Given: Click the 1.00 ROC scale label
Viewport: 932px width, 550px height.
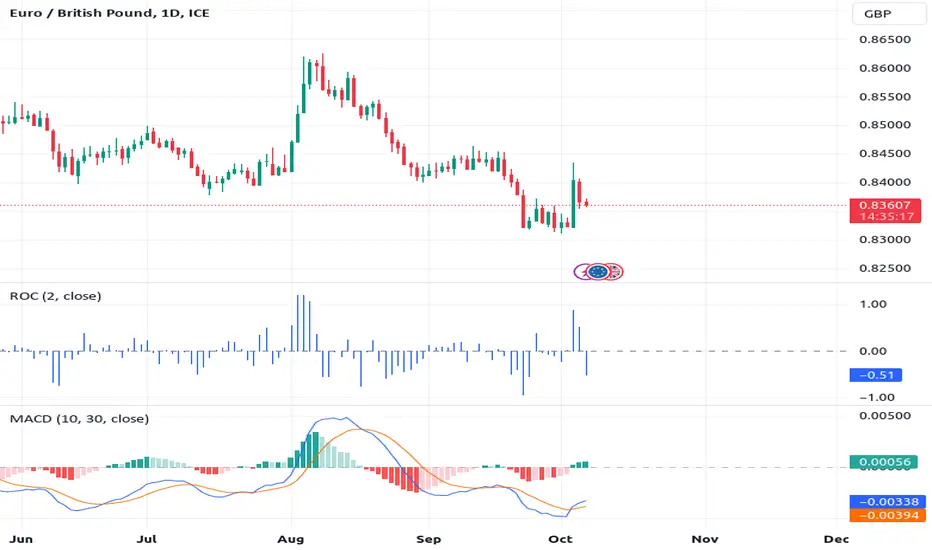Looking at the screenshot, I should [x=873, y=304].
